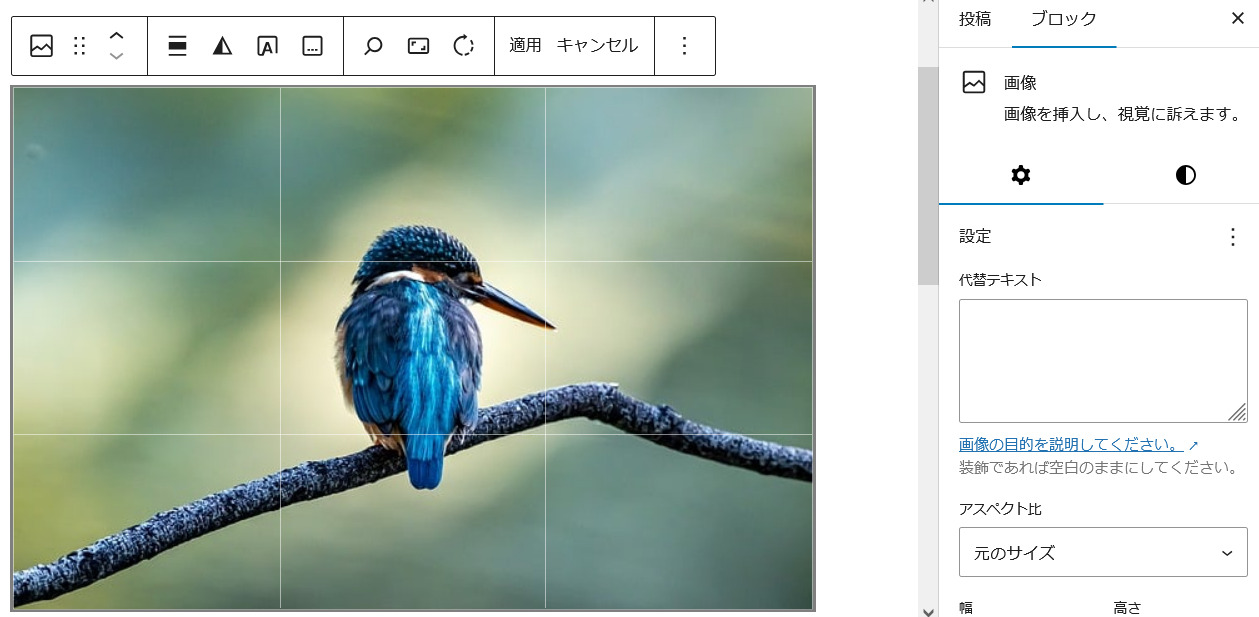The image size is (1259, 617).
Task: Click the caption icon in the toolbar
Action: coord(312,46)
